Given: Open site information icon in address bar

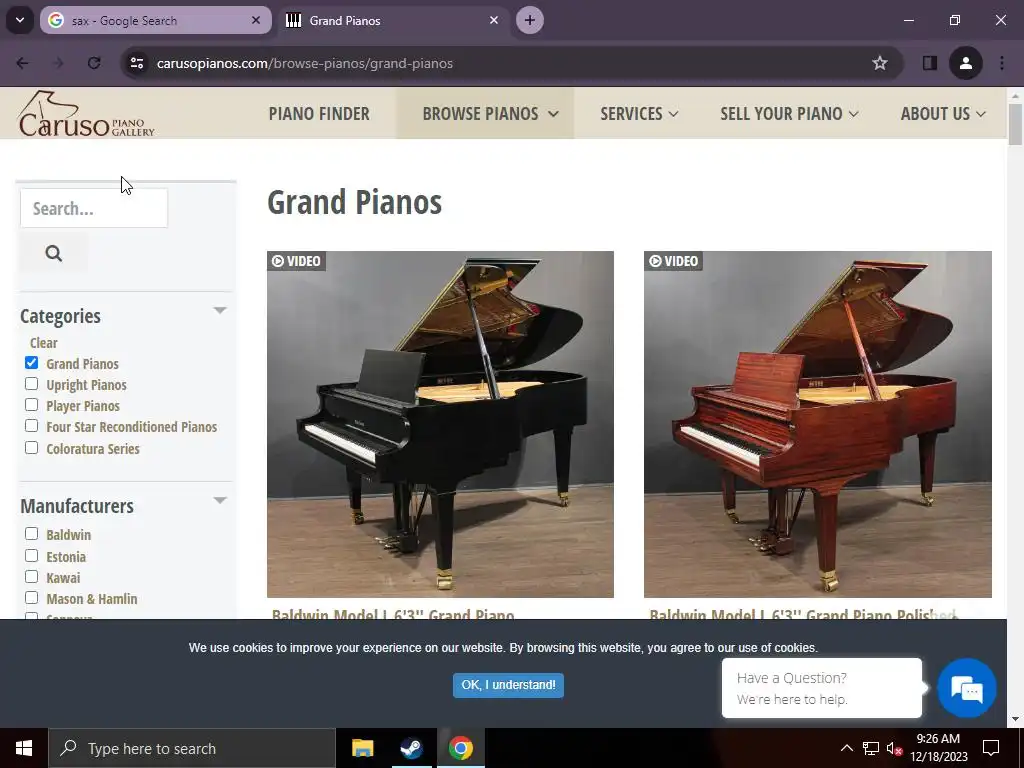Looking at the screenshot, I should [137, 63].
